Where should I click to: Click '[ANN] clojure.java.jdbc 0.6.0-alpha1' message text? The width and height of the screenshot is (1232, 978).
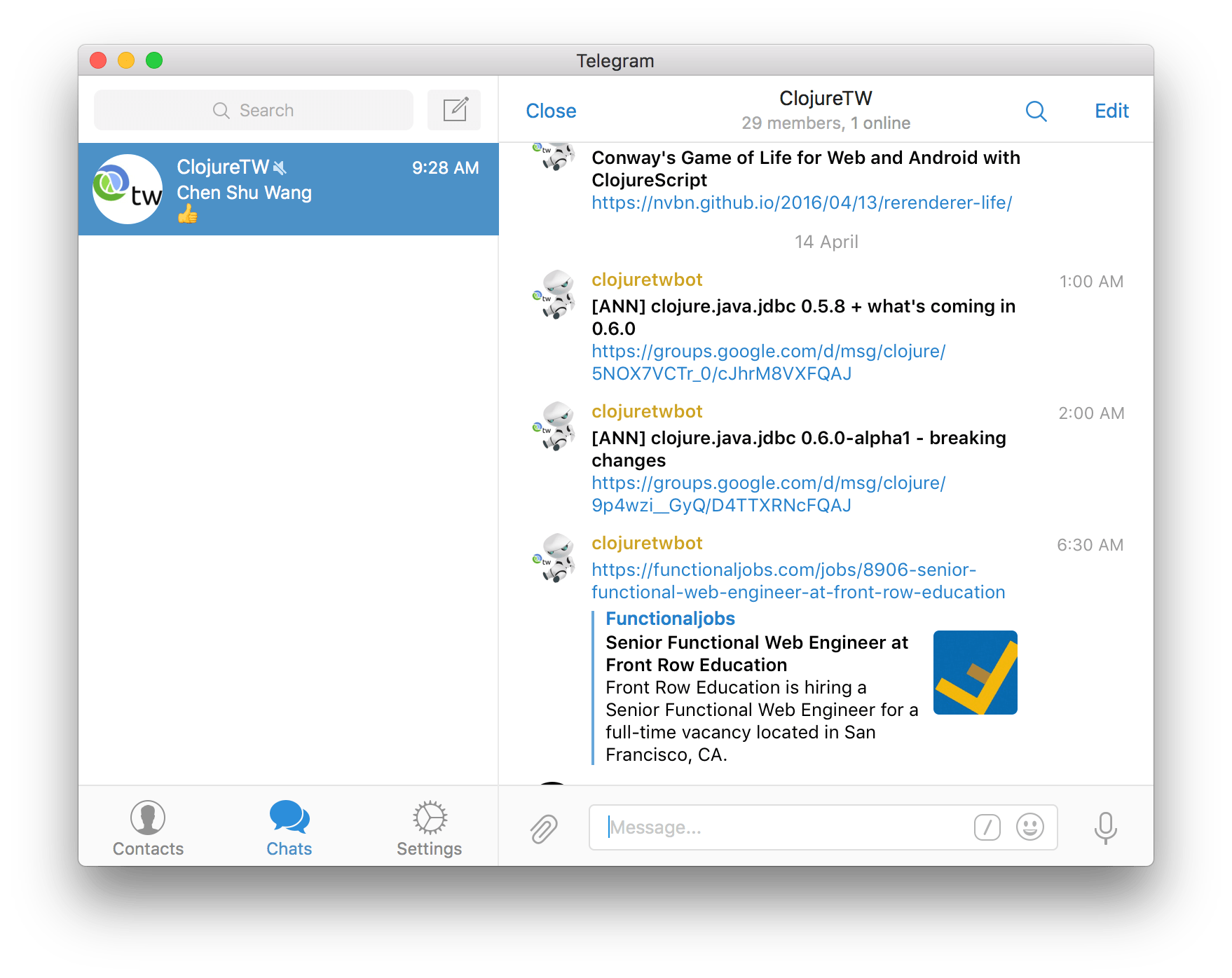coord(799,449)
